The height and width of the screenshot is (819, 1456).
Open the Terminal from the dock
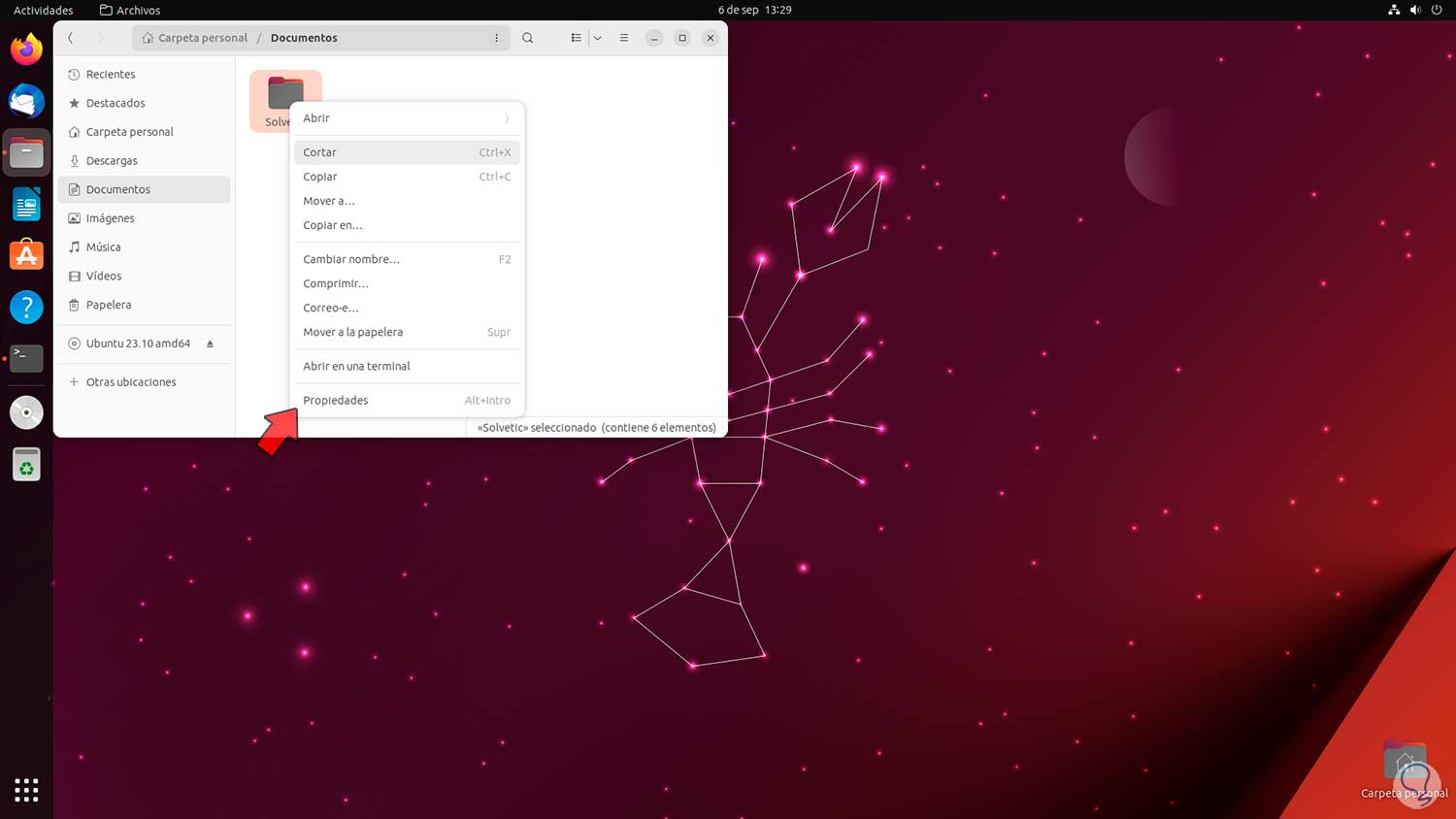(x=26, y=358)
